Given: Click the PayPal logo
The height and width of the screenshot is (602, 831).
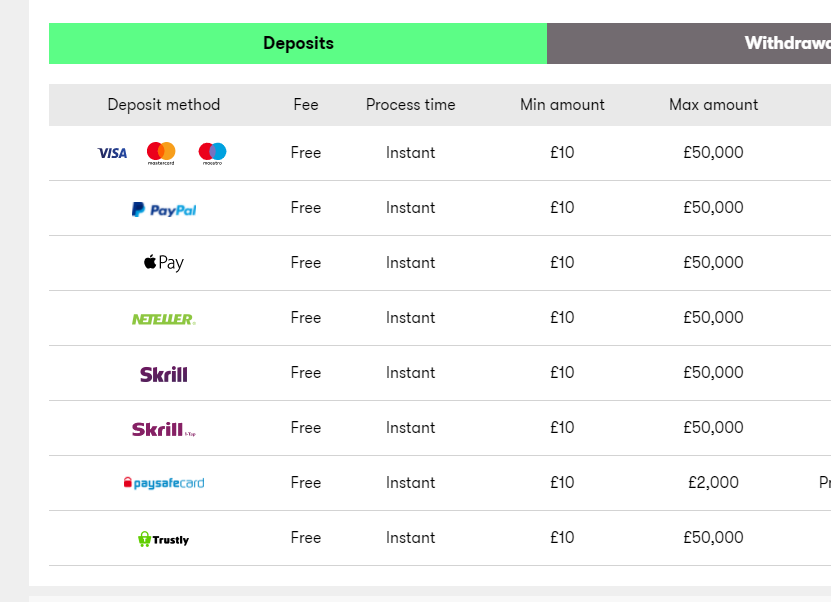Looking at the screenshot, I should tap(164, 209).
